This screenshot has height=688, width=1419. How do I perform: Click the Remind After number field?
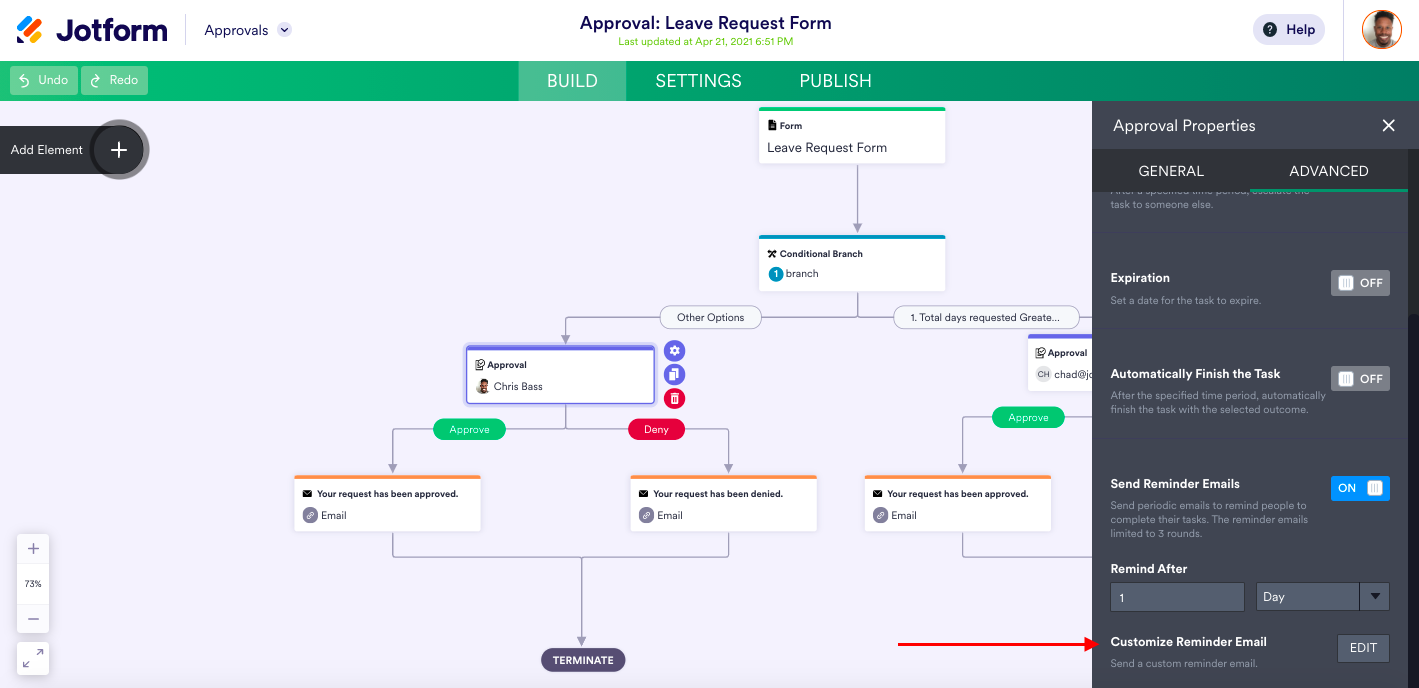pyautogui.click(x=1177, y=597)
